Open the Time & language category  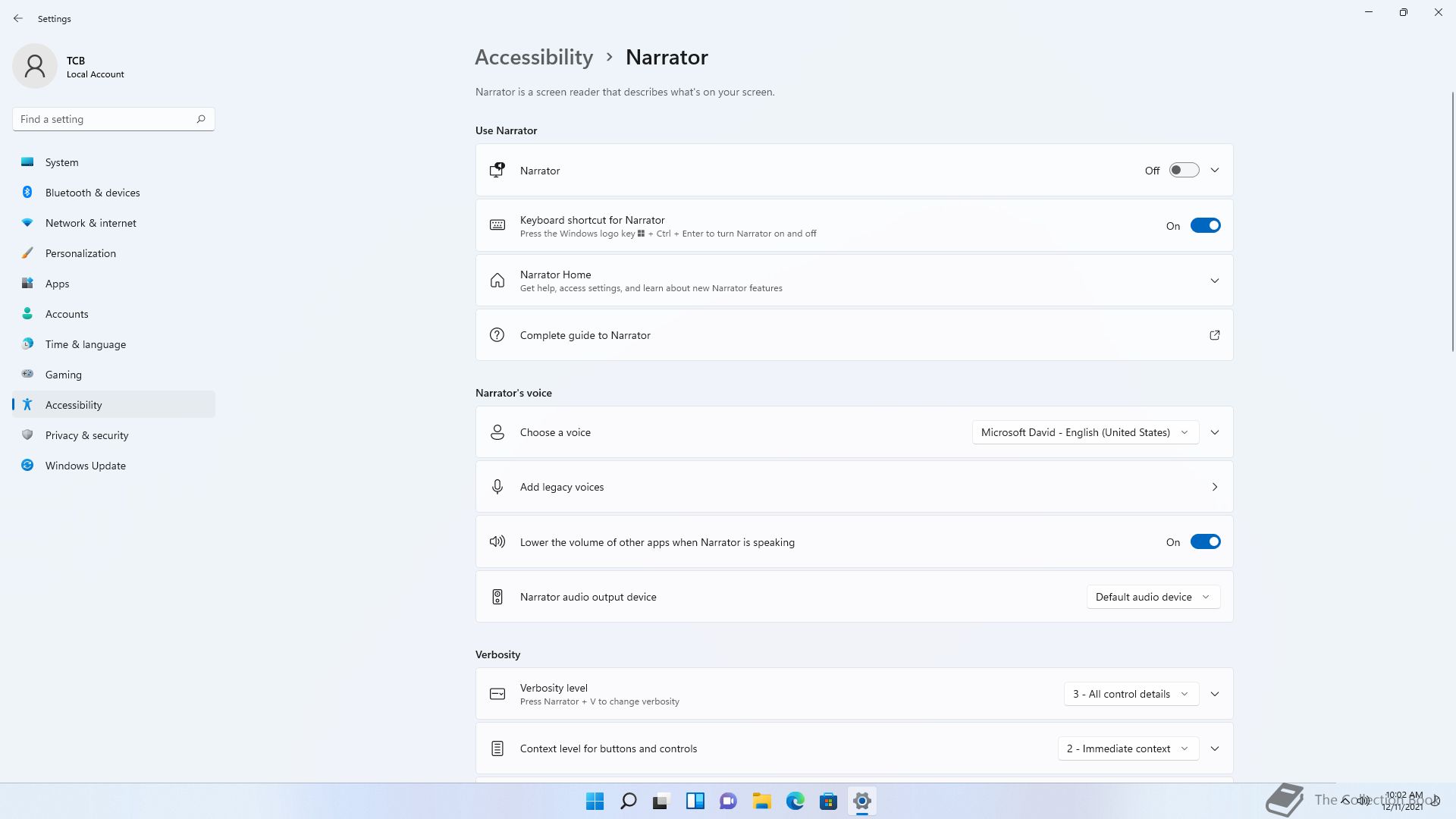114,344
